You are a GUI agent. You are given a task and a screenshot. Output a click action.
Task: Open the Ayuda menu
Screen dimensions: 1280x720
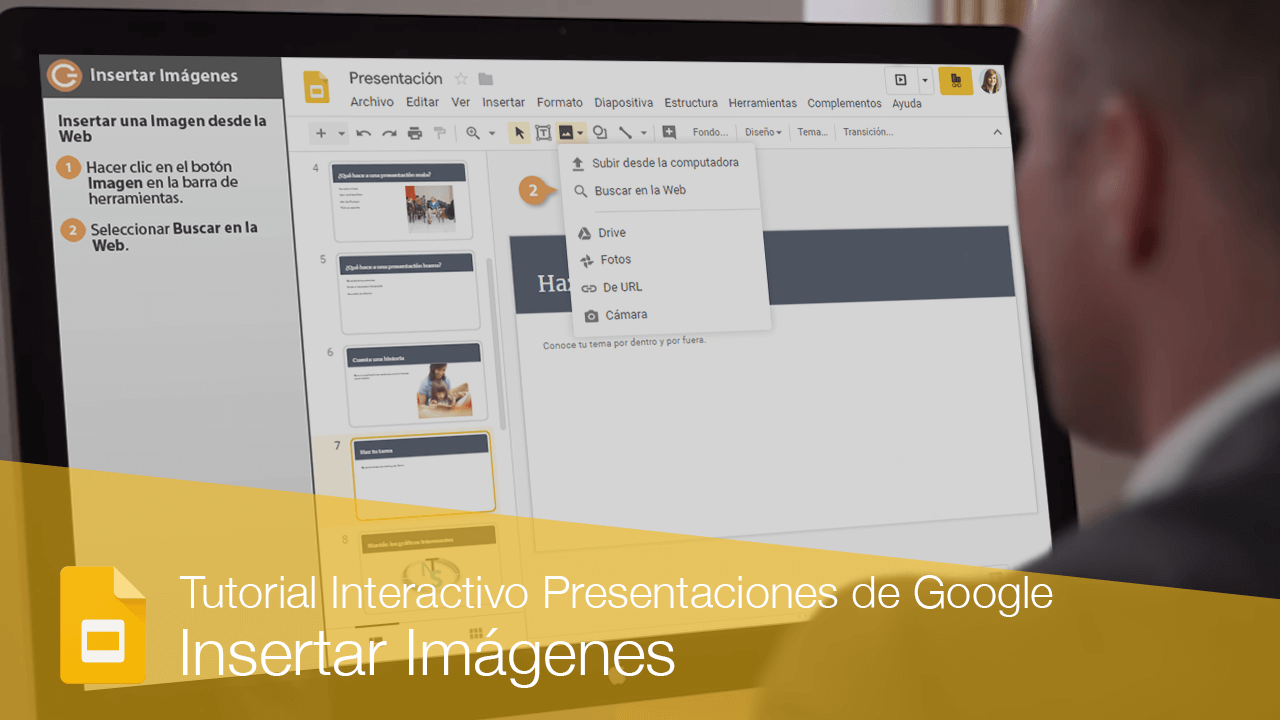click(907, 103)
